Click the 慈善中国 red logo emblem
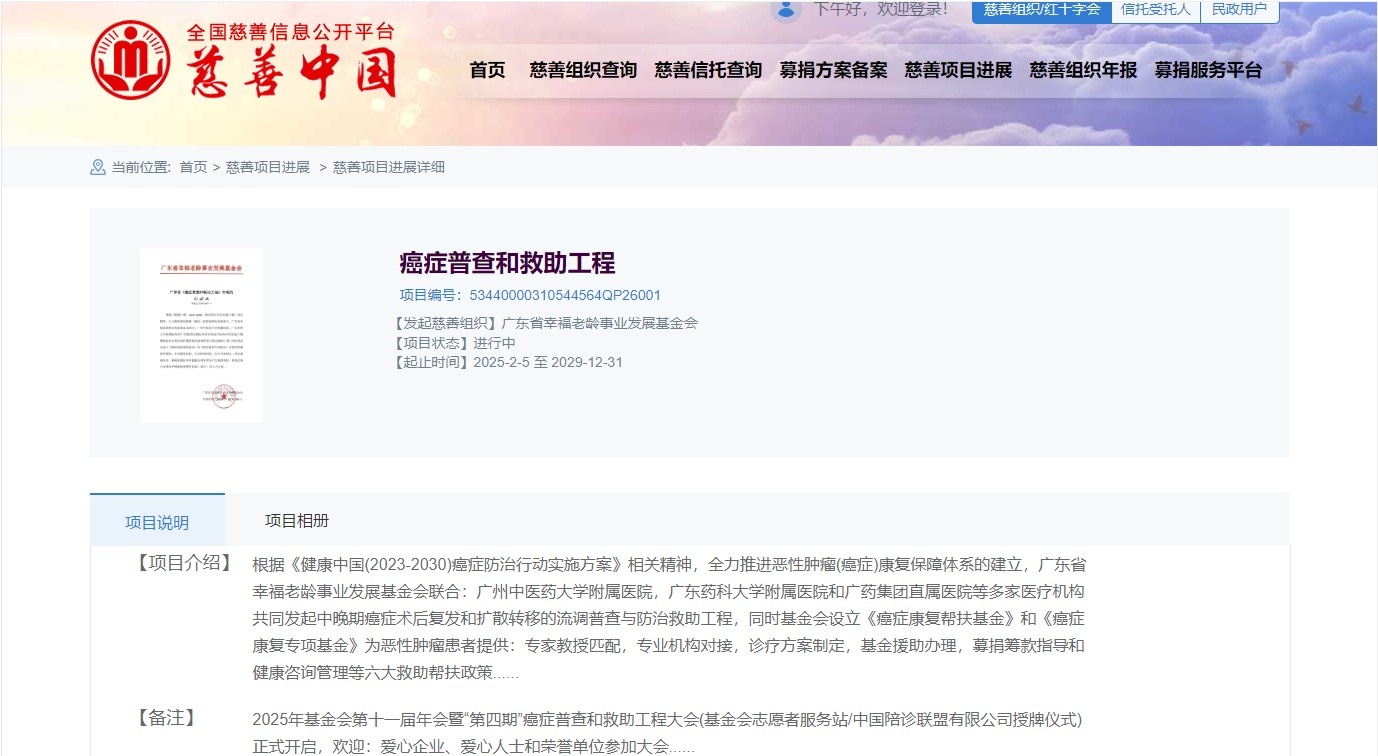The height and width of the screenshot is (756, 1378). [130, 60]
